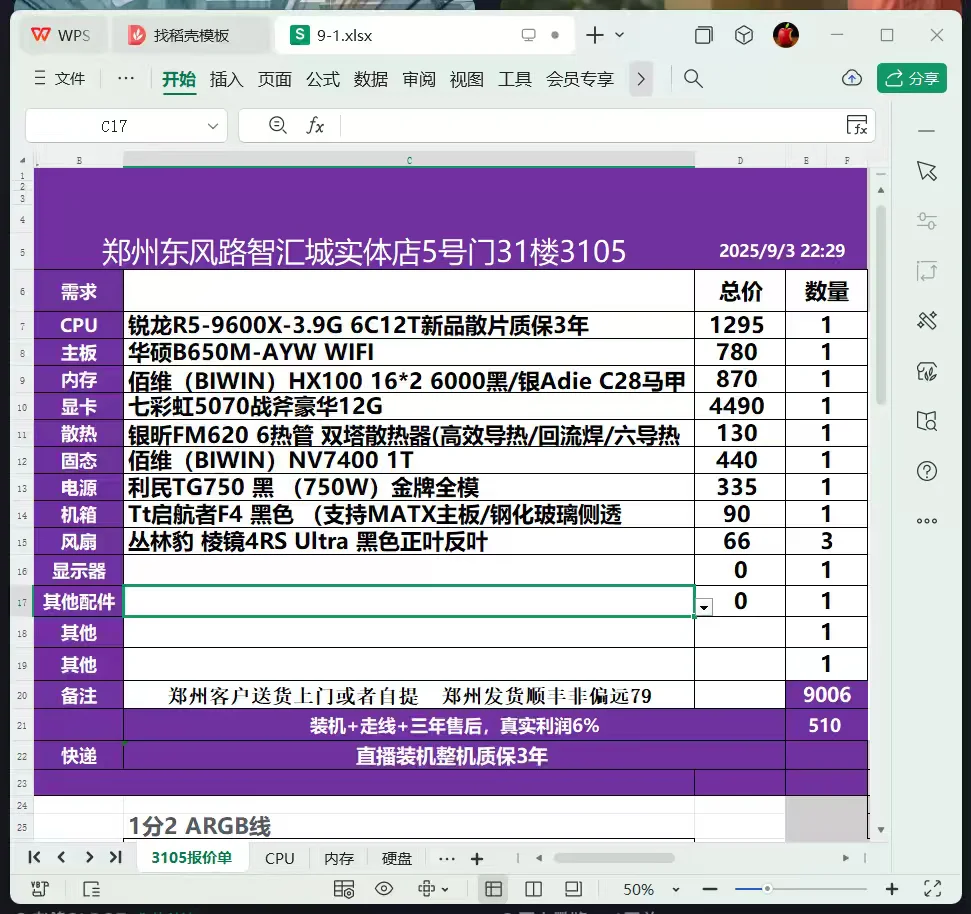
Task: Go to previous sheet arrow
Action: pos(61,857)
